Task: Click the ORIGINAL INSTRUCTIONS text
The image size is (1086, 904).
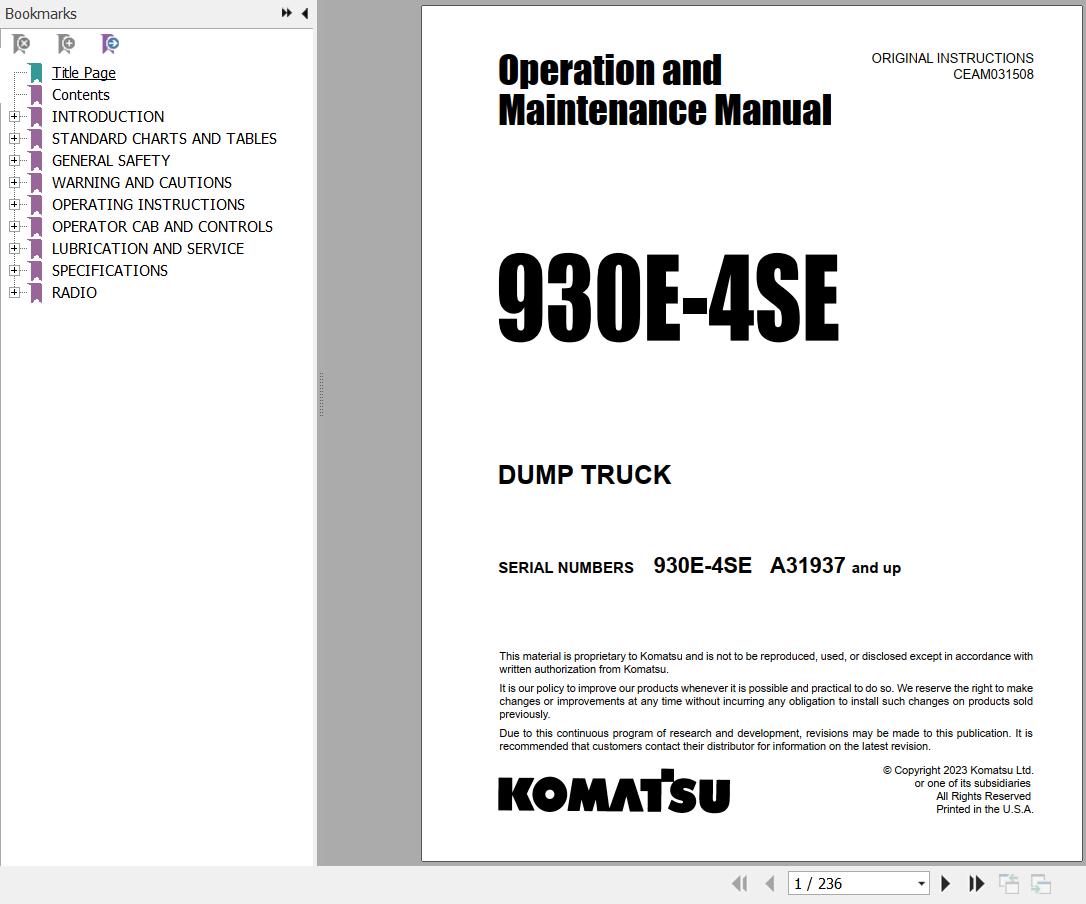Action: point(952,58)
